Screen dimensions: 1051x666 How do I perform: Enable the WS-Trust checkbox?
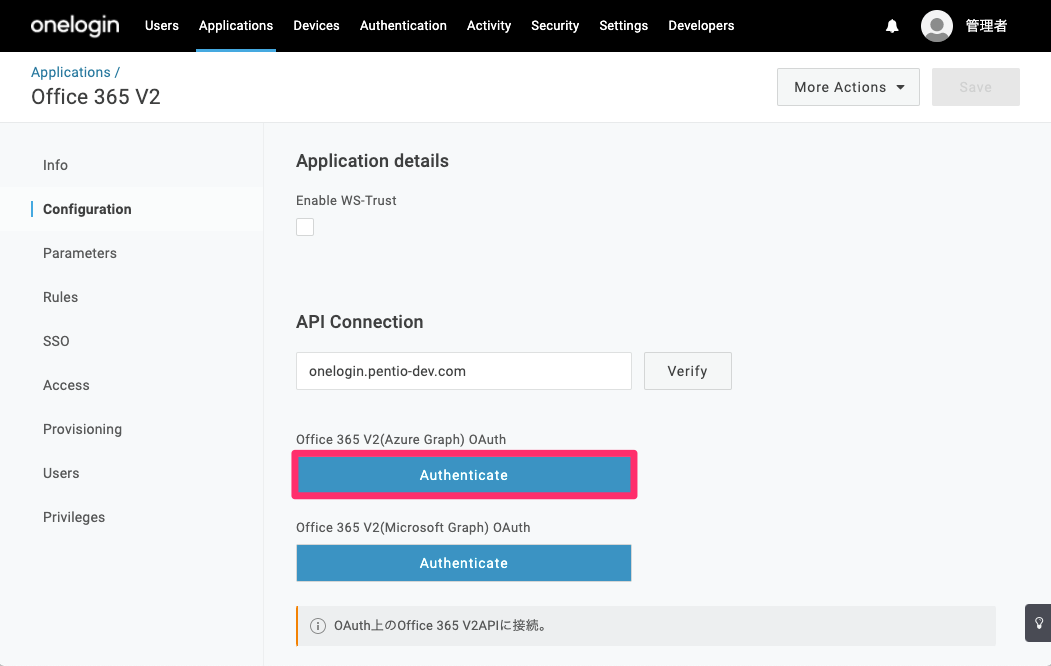coord(305,227)
